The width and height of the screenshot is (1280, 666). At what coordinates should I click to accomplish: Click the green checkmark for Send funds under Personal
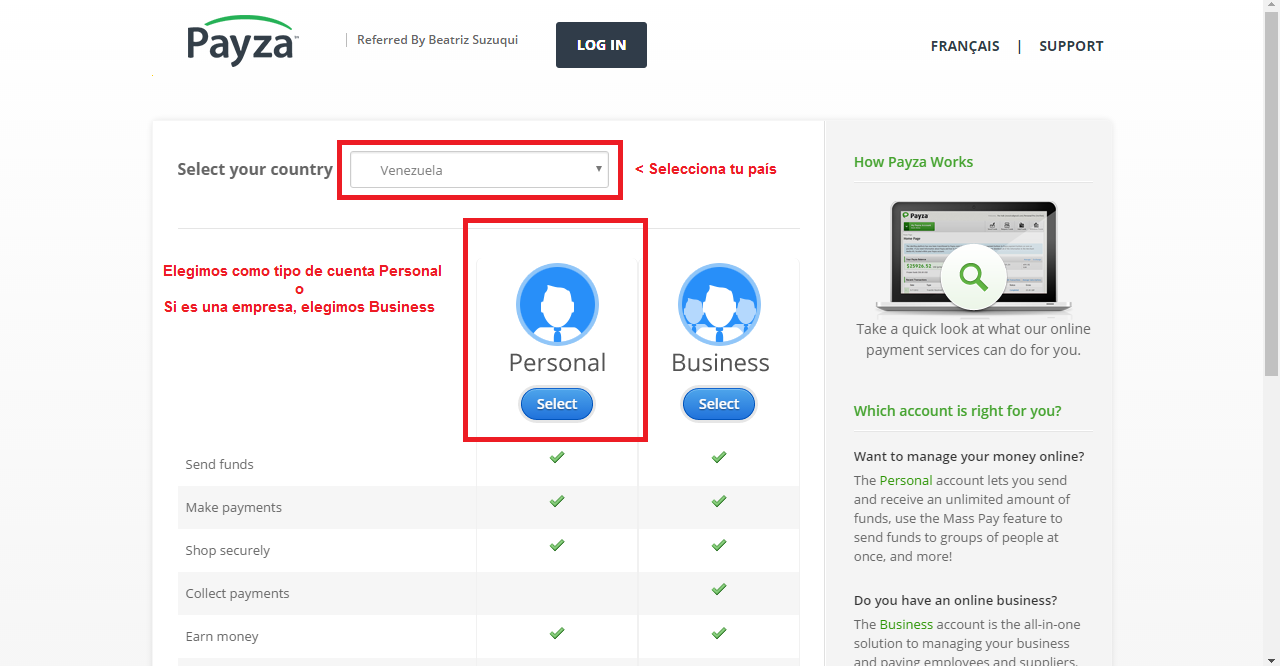point(557,458)
